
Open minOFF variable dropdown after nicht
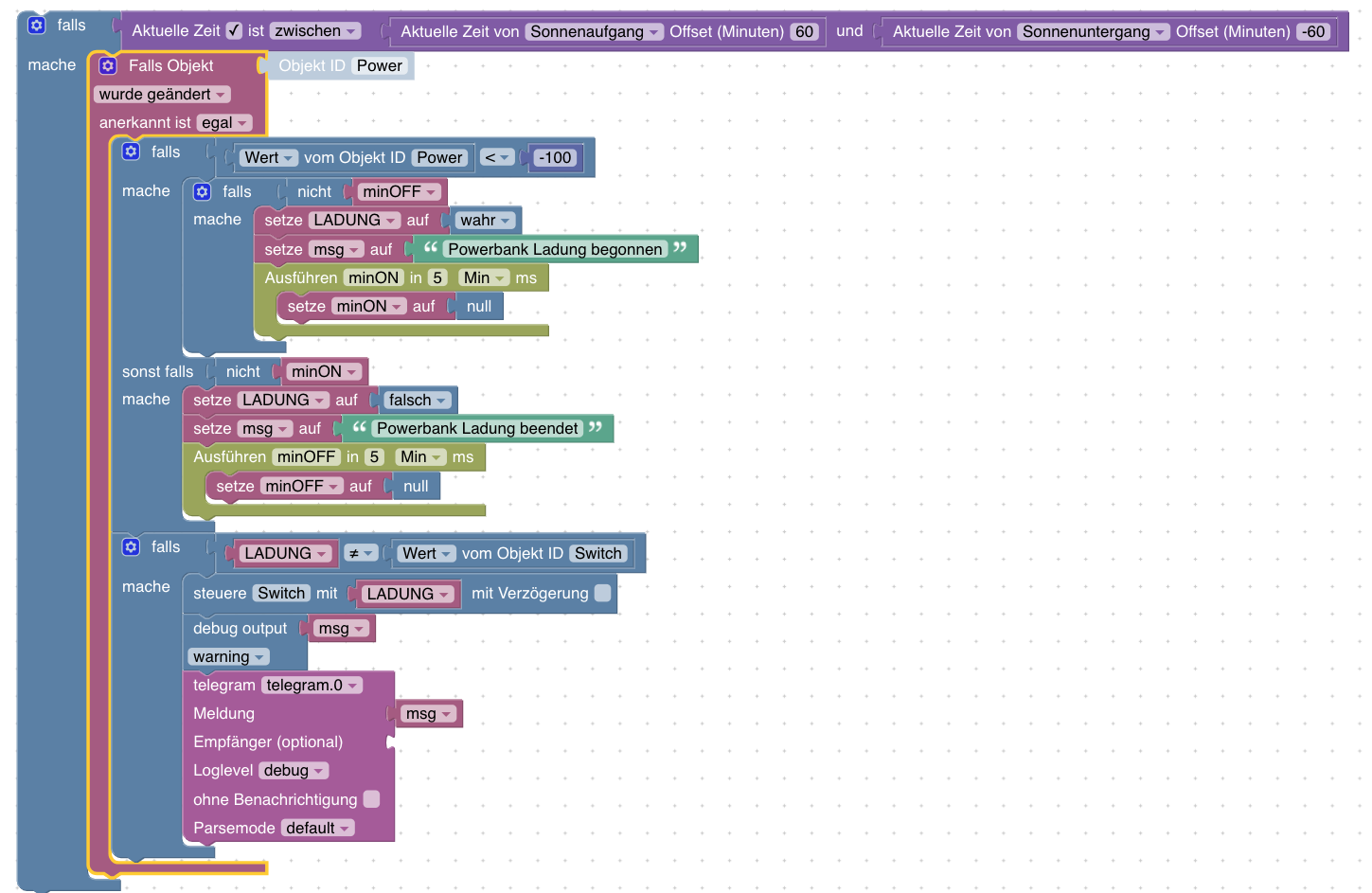click(x=399, y=191)
